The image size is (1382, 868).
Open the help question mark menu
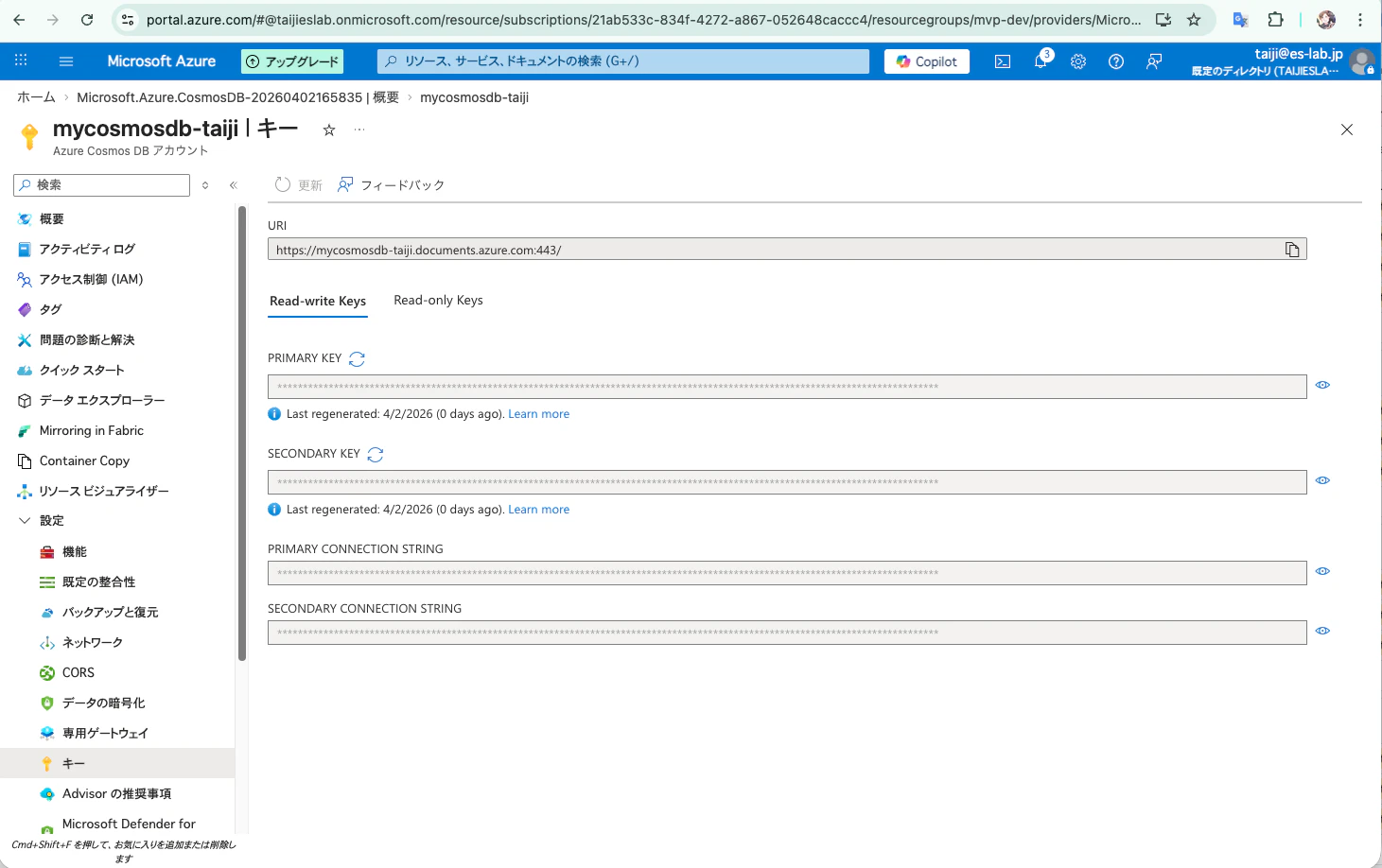1116,61
